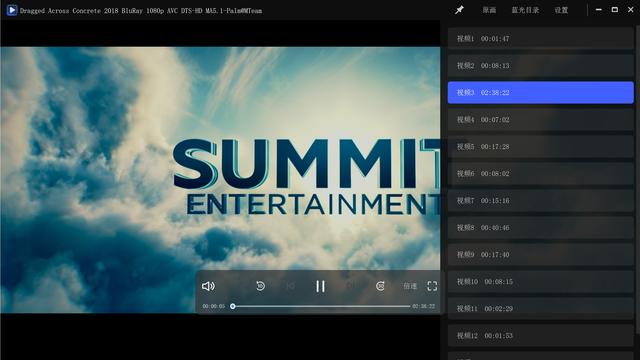Pause the playing video
The height and width of the screenshot is (360, 640).
[320, 286]
